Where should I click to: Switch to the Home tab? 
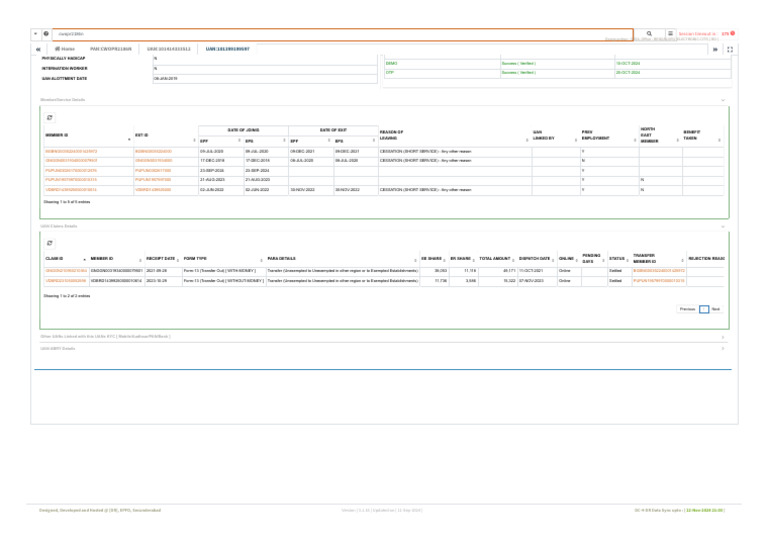[x=65, y=49]
